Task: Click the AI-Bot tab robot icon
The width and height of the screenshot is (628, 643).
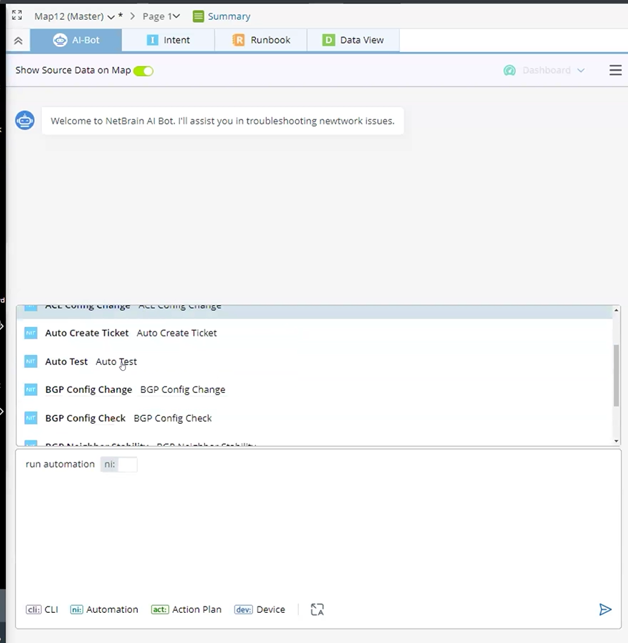Action: click(x=60, y=40)
